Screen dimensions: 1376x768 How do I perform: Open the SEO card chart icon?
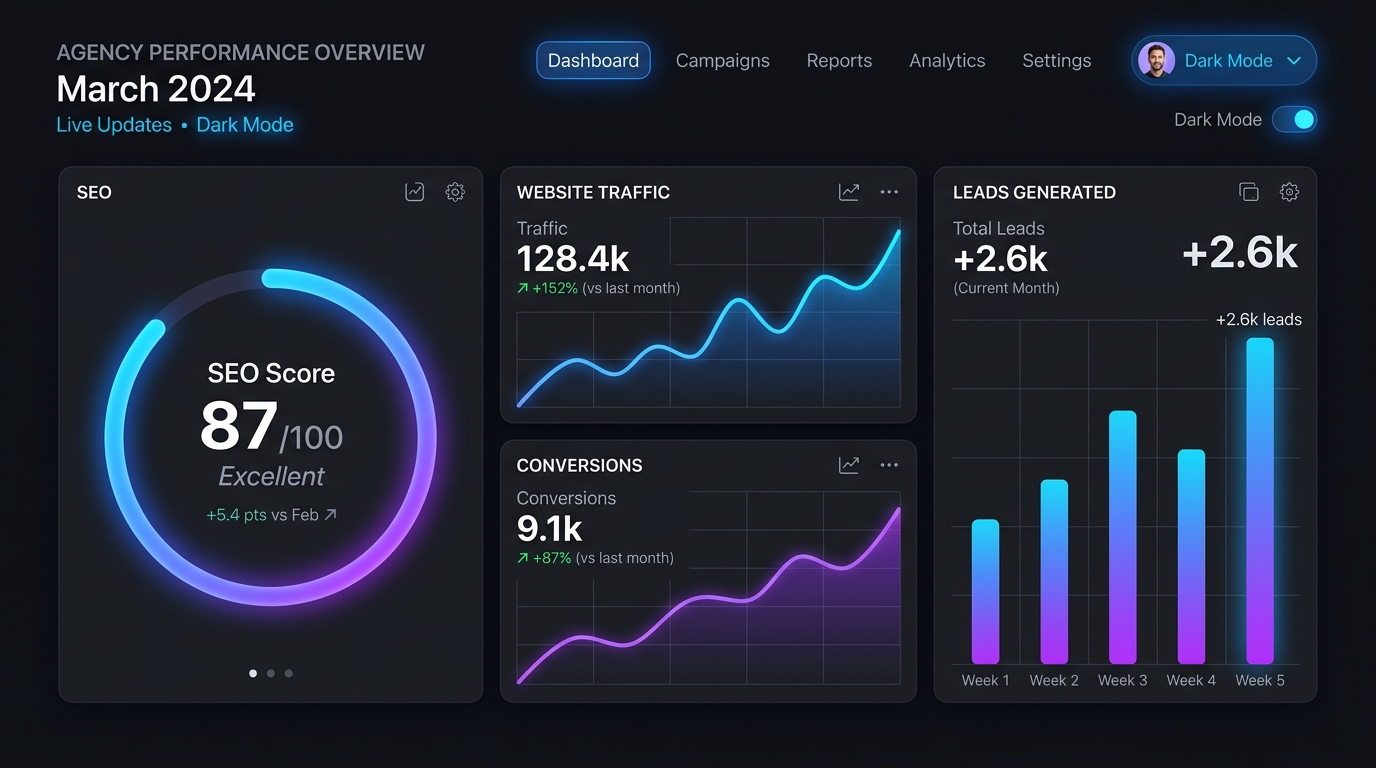coord(414,192)
